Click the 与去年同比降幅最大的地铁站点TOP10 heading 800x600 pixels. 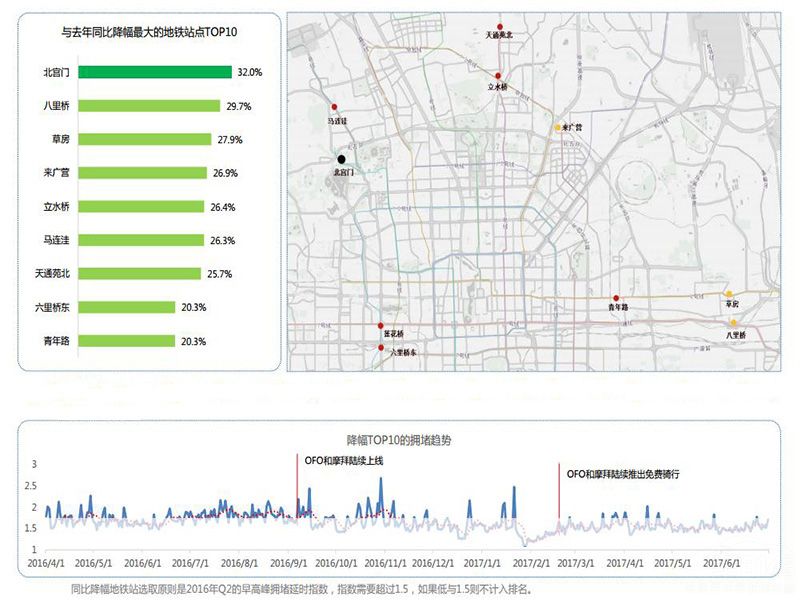pos(148,32)
